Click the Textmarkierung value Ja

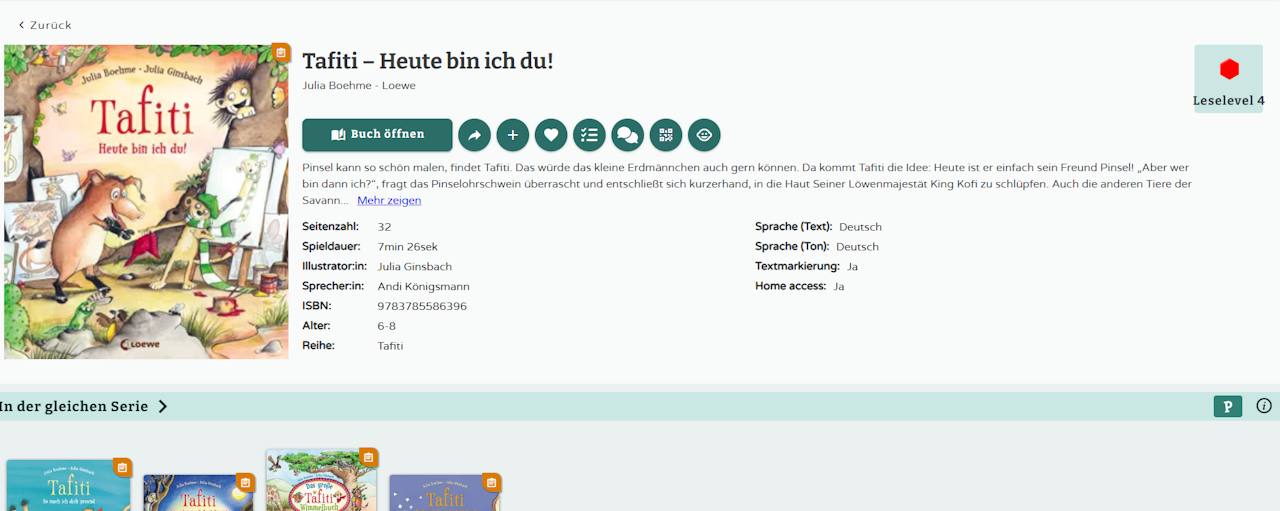coord(852,266)
